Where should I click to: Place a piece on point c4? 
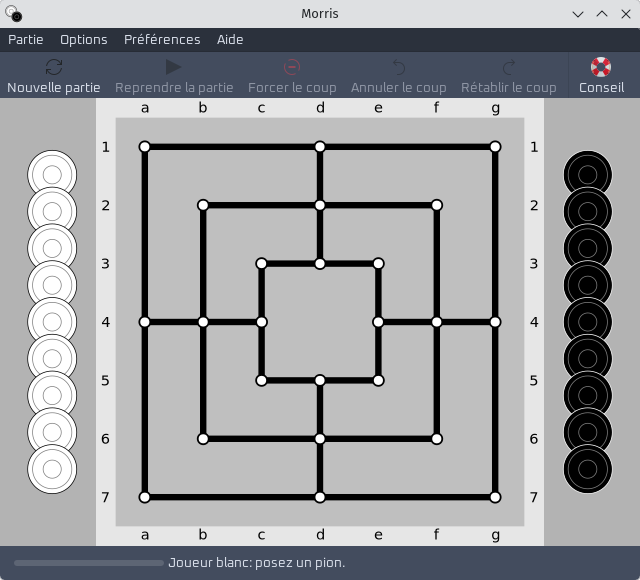tap(262, 322)
